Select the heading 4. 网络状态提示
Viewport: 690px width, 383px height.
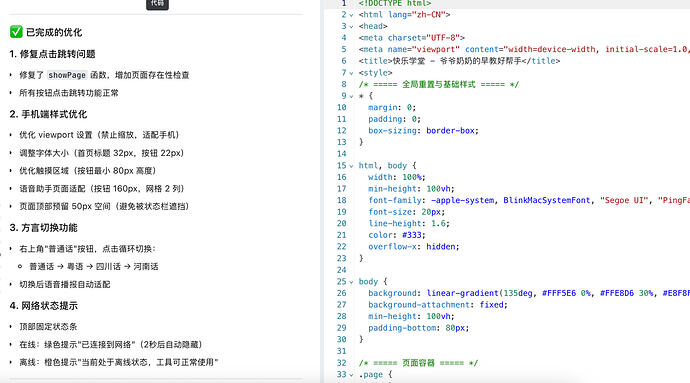tap(44, 306)
